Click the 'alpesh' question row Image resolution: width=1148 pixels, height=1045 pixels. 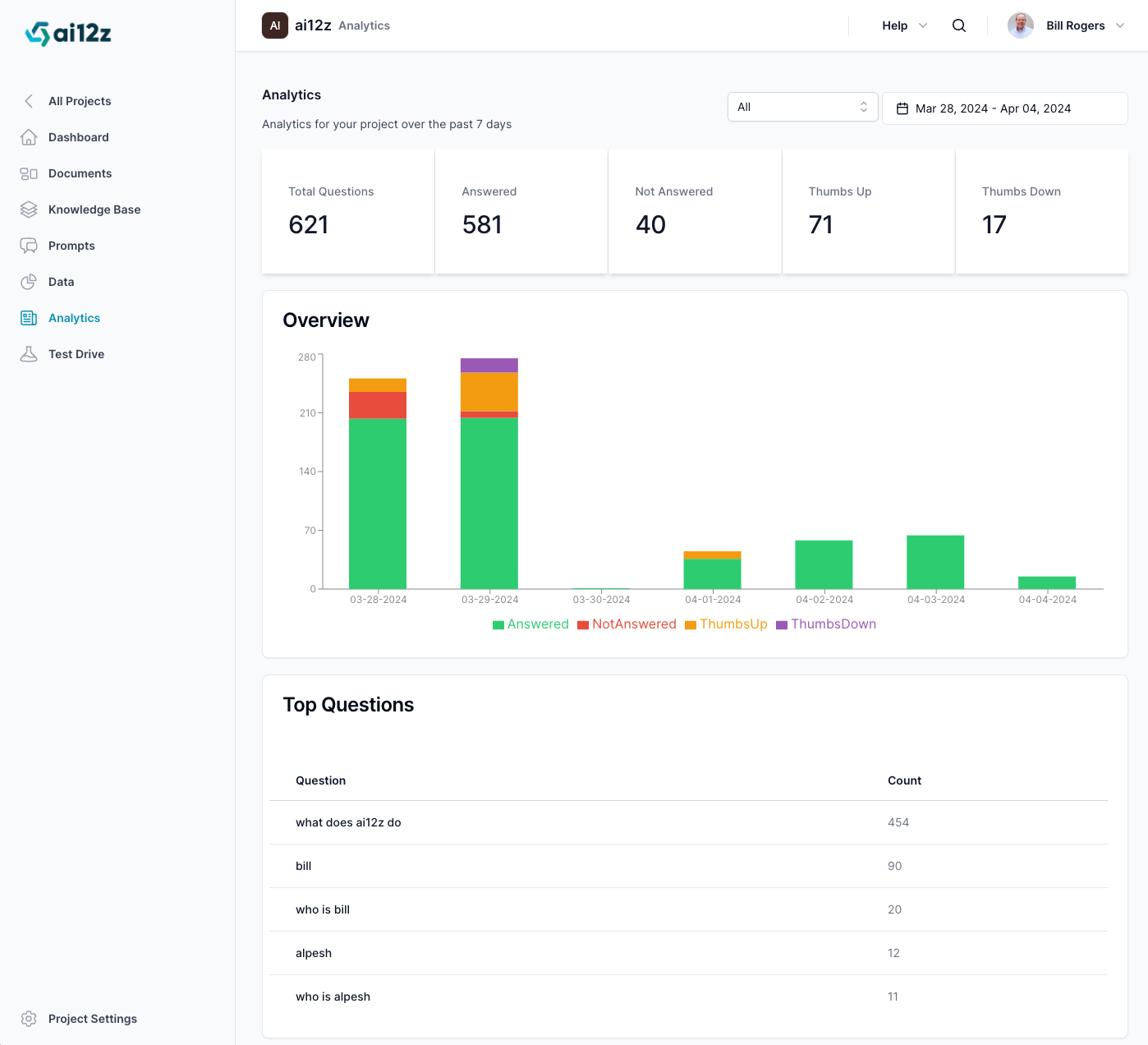pos(688,953)
